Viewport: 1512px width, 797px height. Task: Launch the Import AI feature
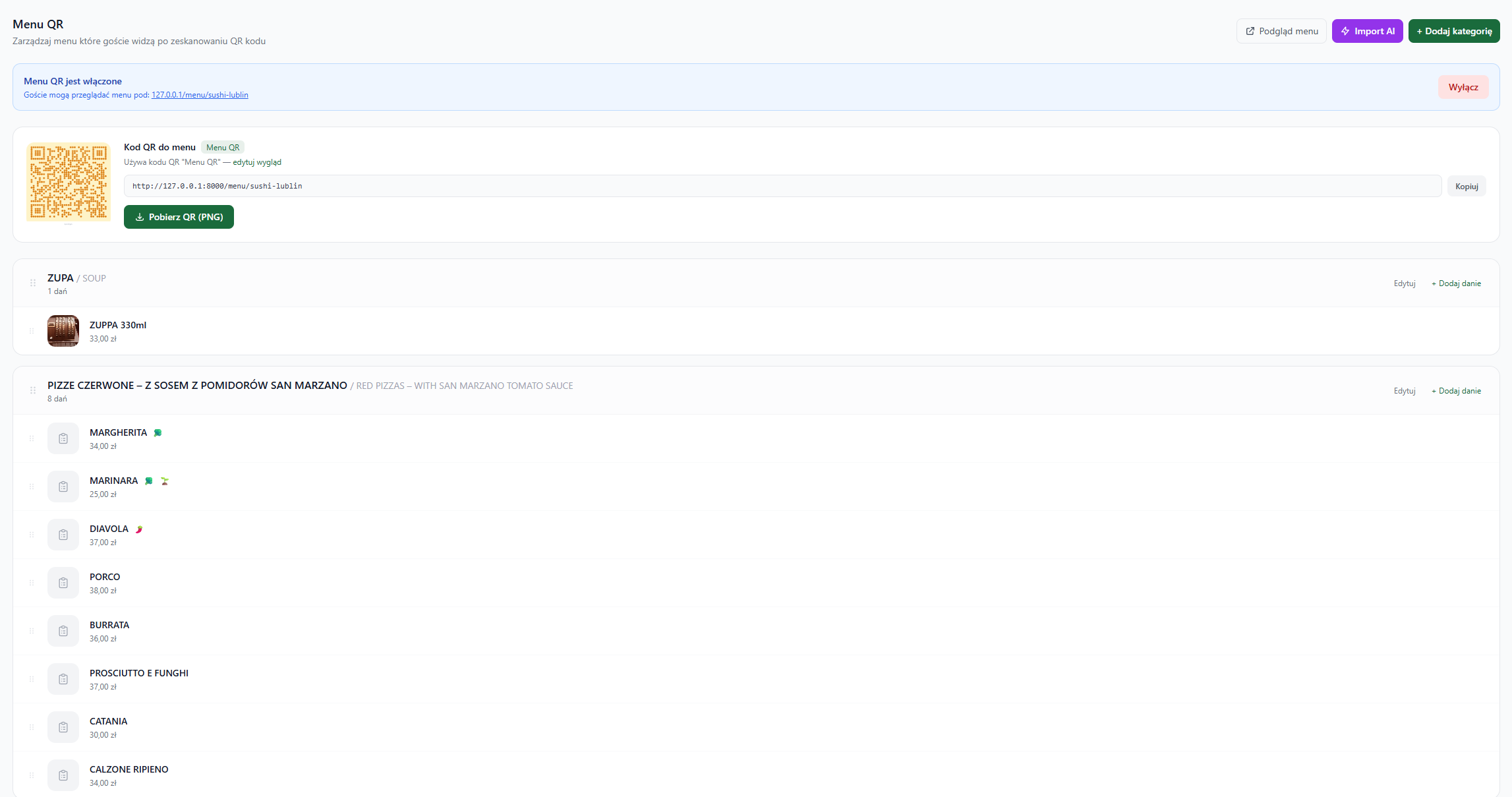(1367, 31)
